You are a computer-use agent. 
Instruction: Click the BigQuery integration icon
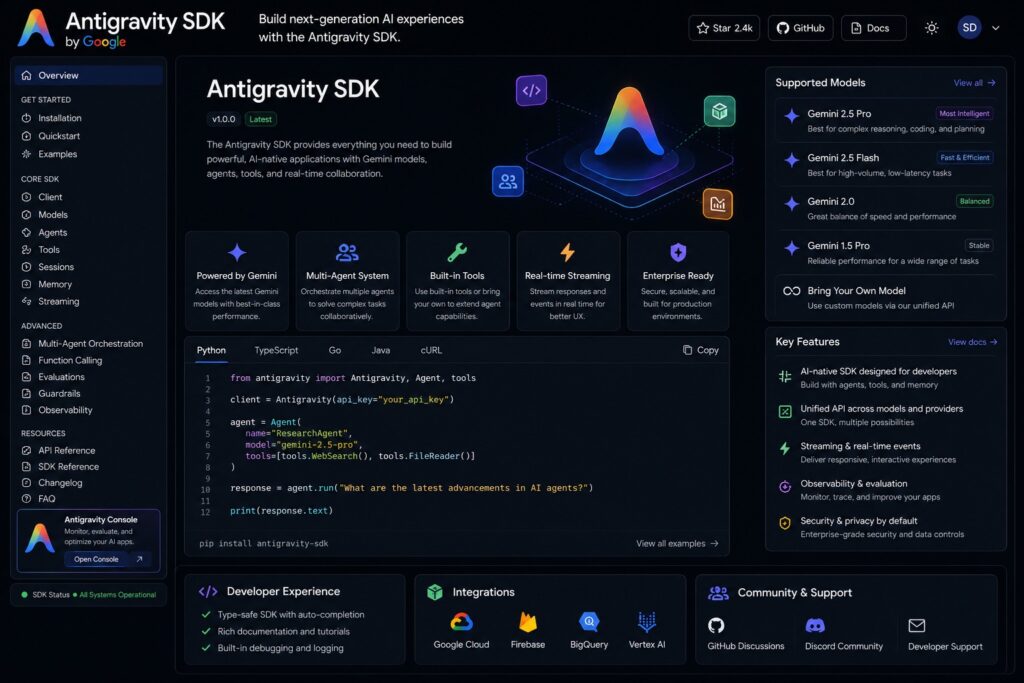589,622
